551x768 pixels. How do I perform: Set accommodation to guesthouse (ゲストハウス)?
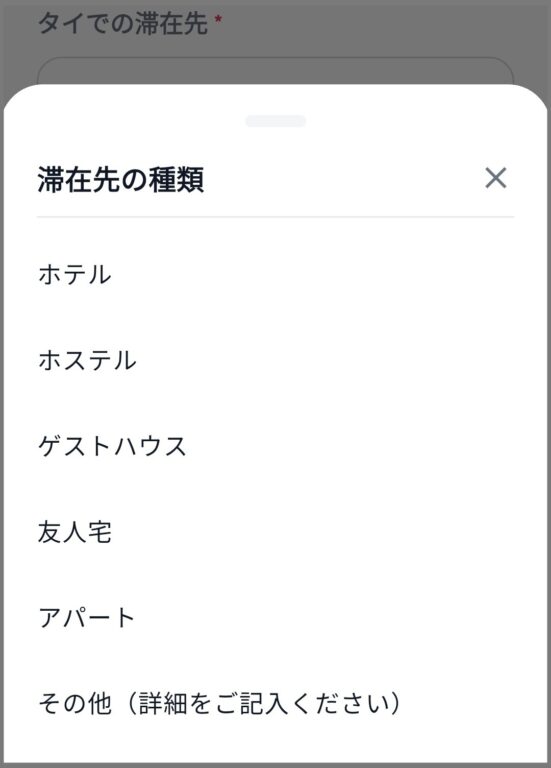point(275,446)
